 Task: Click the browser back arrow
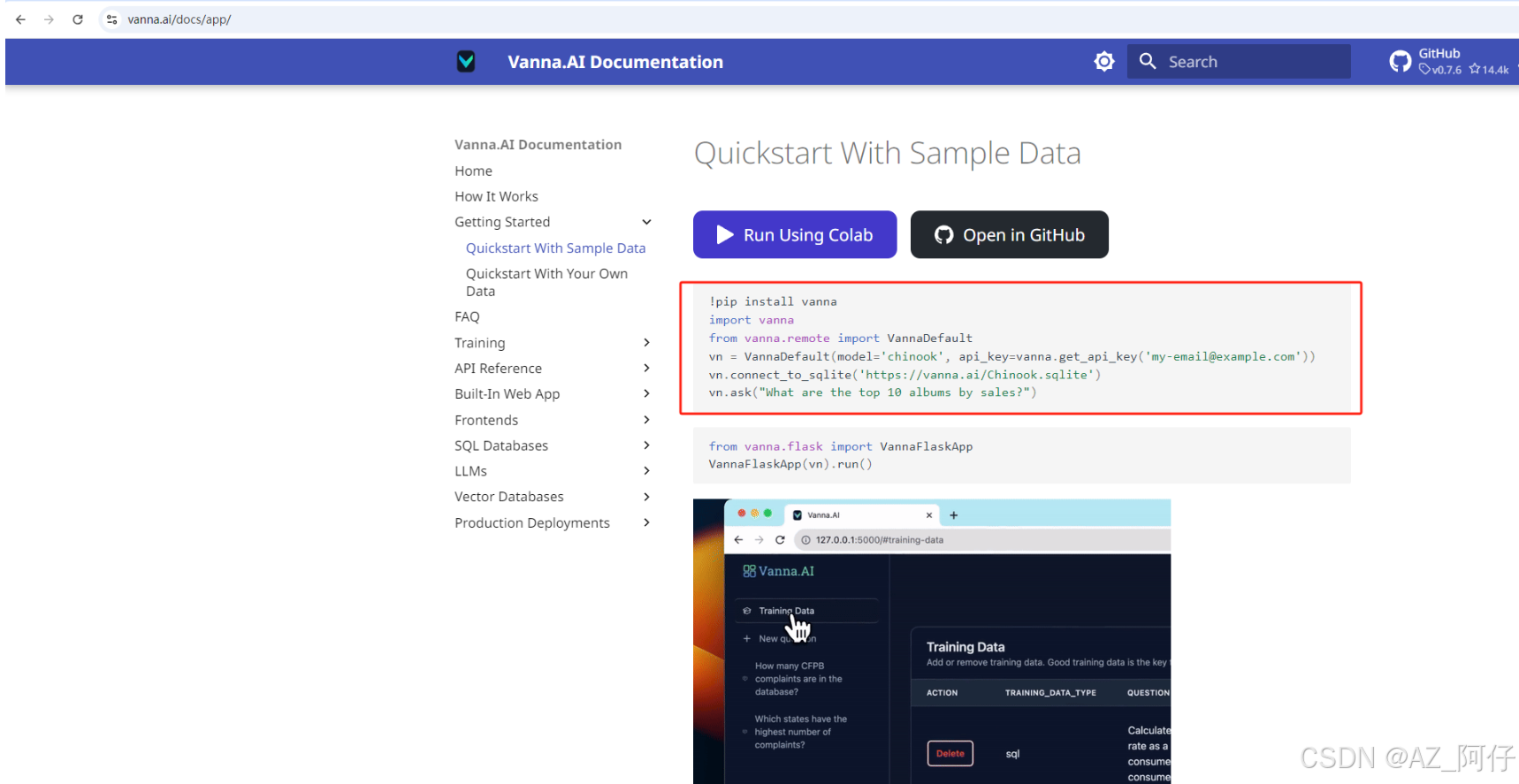pyautogui.click(x=20, y=19)
